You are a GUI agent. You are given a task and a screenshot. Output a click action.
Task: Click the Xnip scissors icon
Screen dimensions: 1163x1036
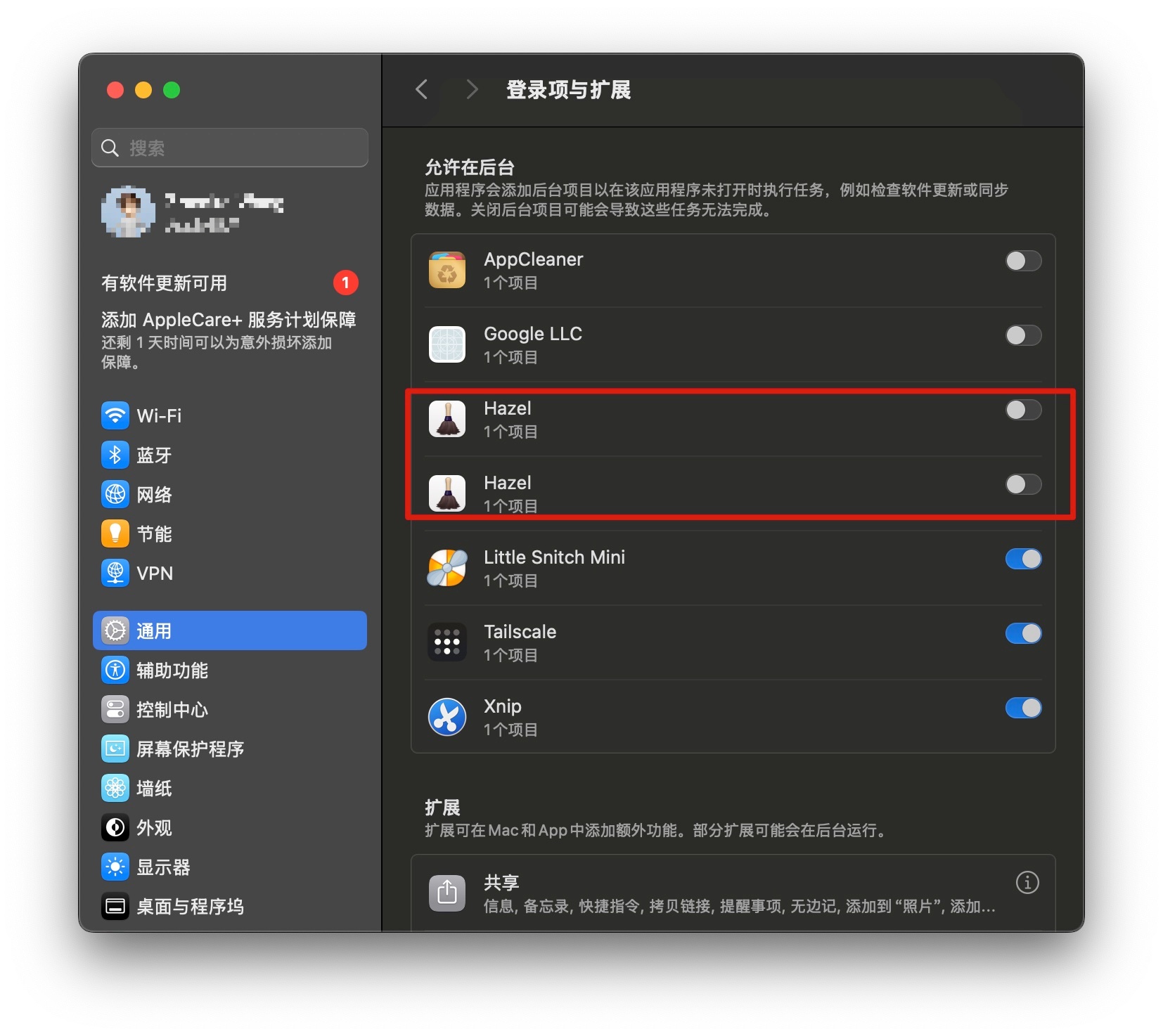[x=447, y=717]
